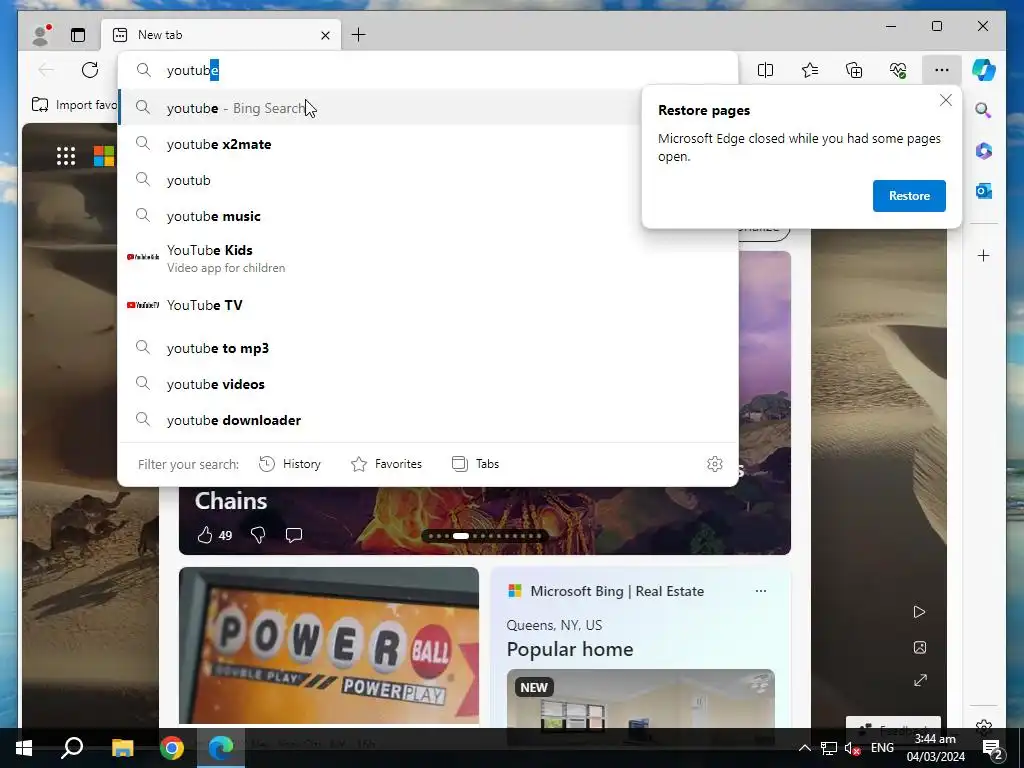The image size is (1024, 768).
Task: Click Import favorites in bookmarks bar
Action: click(x=74, y=104)
